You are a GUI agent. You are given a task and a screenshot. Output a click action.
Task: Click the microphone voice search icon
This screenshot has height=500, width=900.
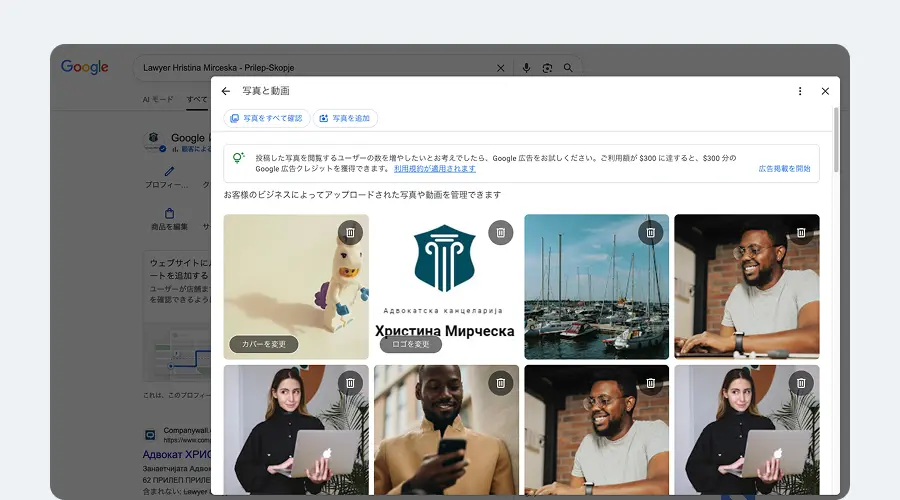click(x=526, y=68)
